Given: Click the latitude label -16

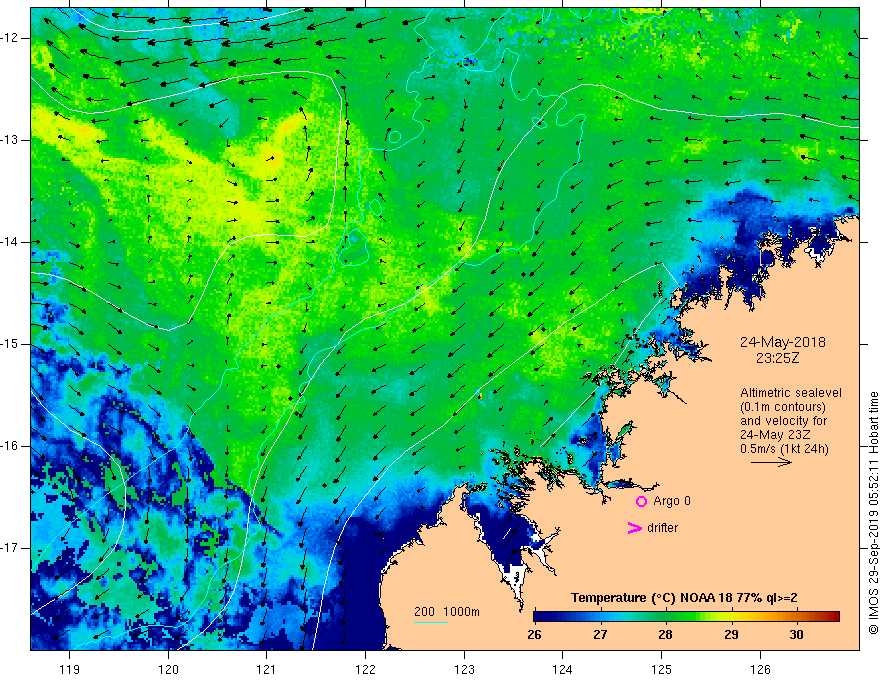Looking at the screenshot, I should tap(11, 446).
